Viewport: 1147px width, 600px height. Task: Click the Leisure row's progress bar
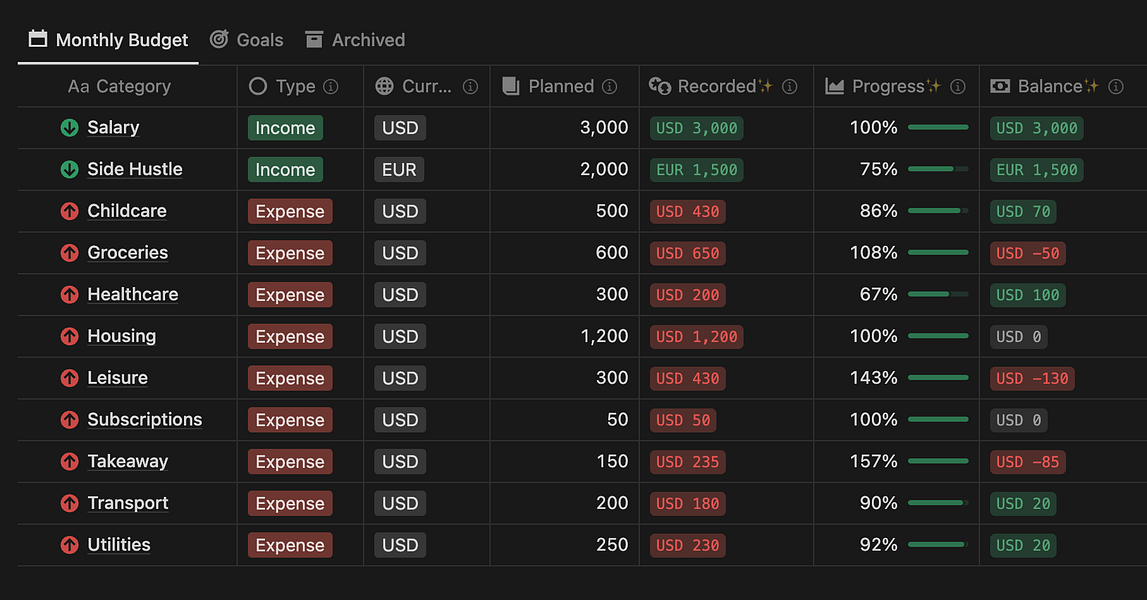click(x=938, y=378)
